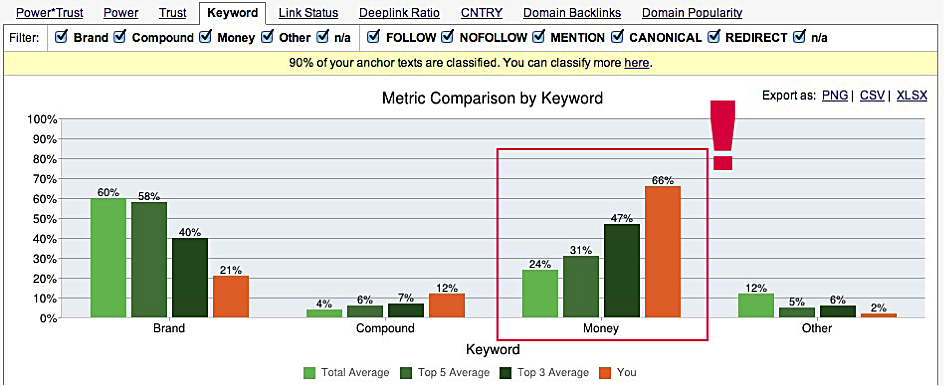
Task: Export chart as CSV
Action: [x=872, y=95]
